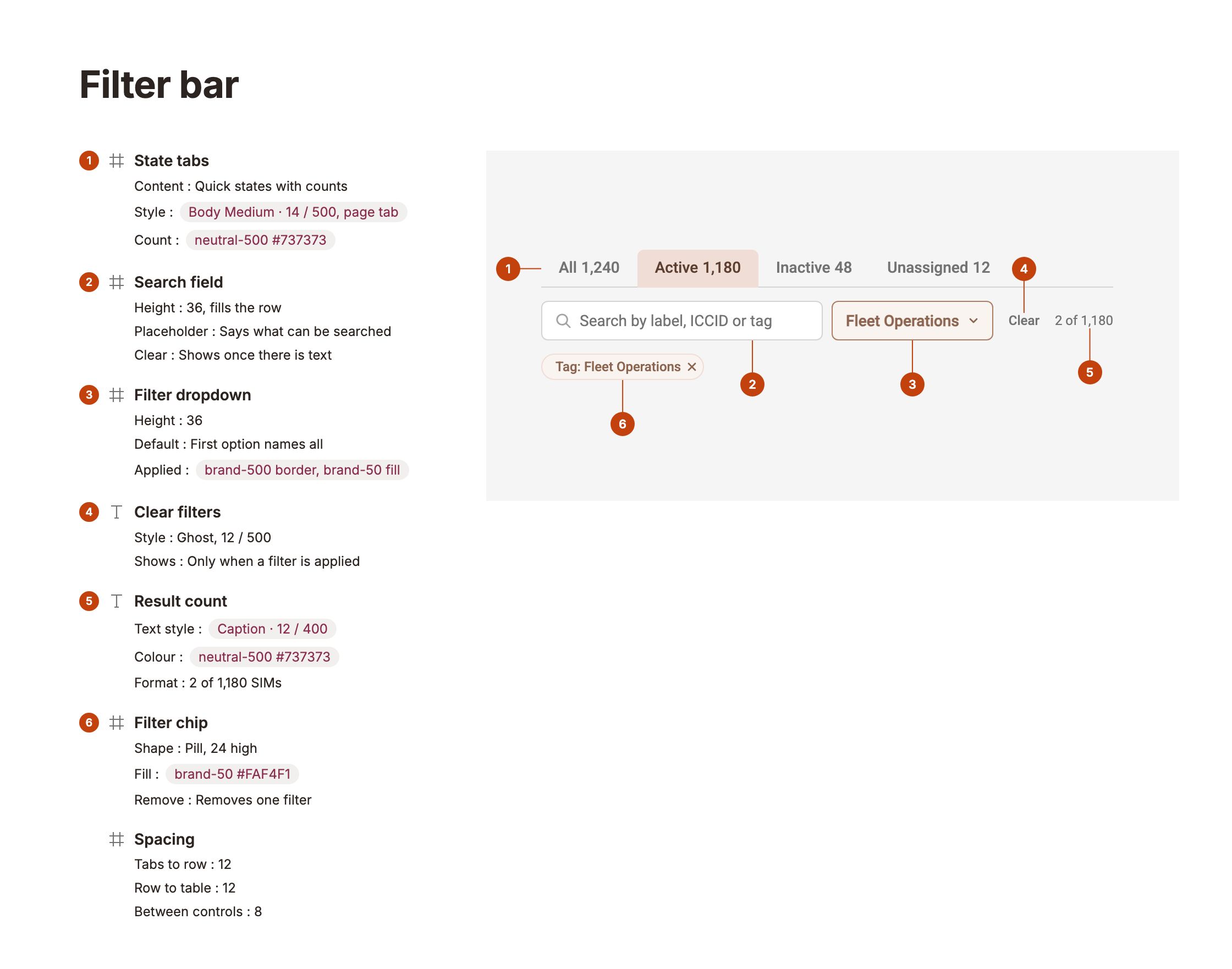Image resolution: width=1232 pixels, height=969 pixels.
Task: Click the 'Clear filters' heading
Action: pos(177,512)
